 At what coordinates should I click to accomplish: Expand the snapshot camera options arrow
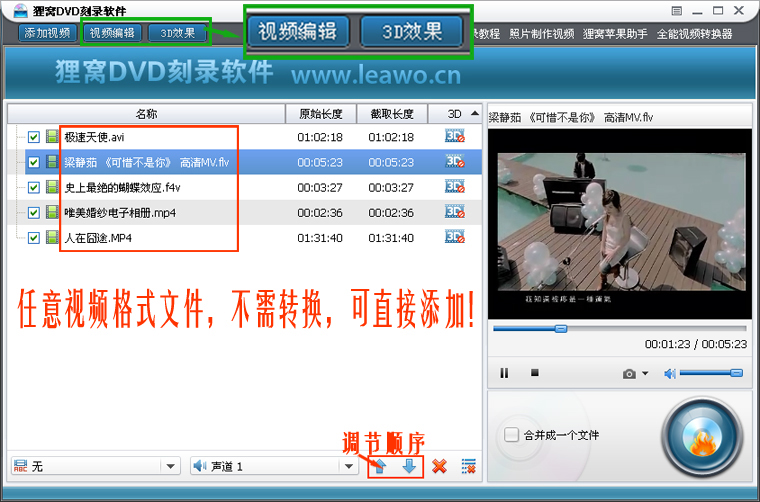pyautogui.click(x=645, y=374)
